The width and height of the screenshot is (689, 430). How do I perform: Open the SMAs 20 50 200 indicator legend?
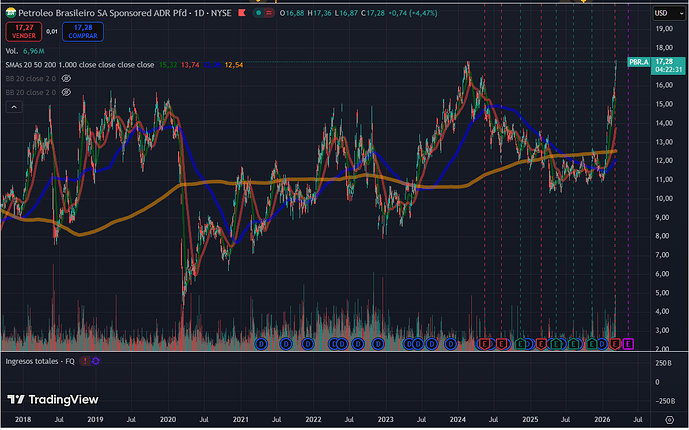pyautogui.click(x=80, y=64)
